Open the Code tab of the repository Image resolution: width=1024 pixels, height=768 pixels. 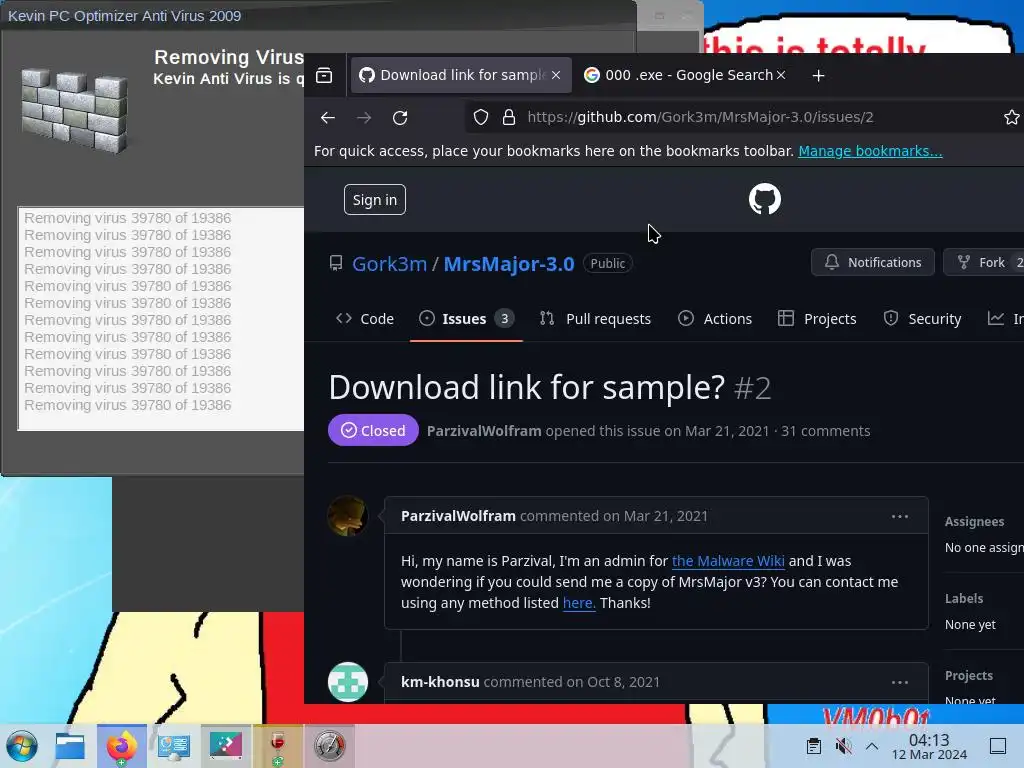click(365, 319)
